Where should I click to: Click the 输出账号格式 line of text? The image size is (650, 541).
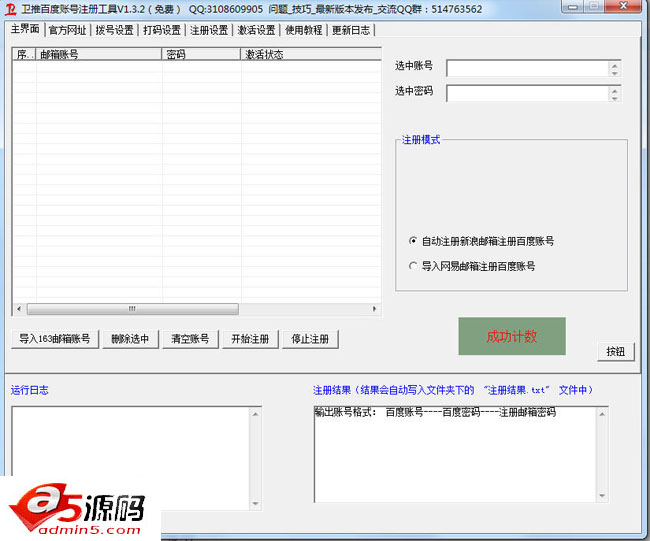[x=435, y=412]
